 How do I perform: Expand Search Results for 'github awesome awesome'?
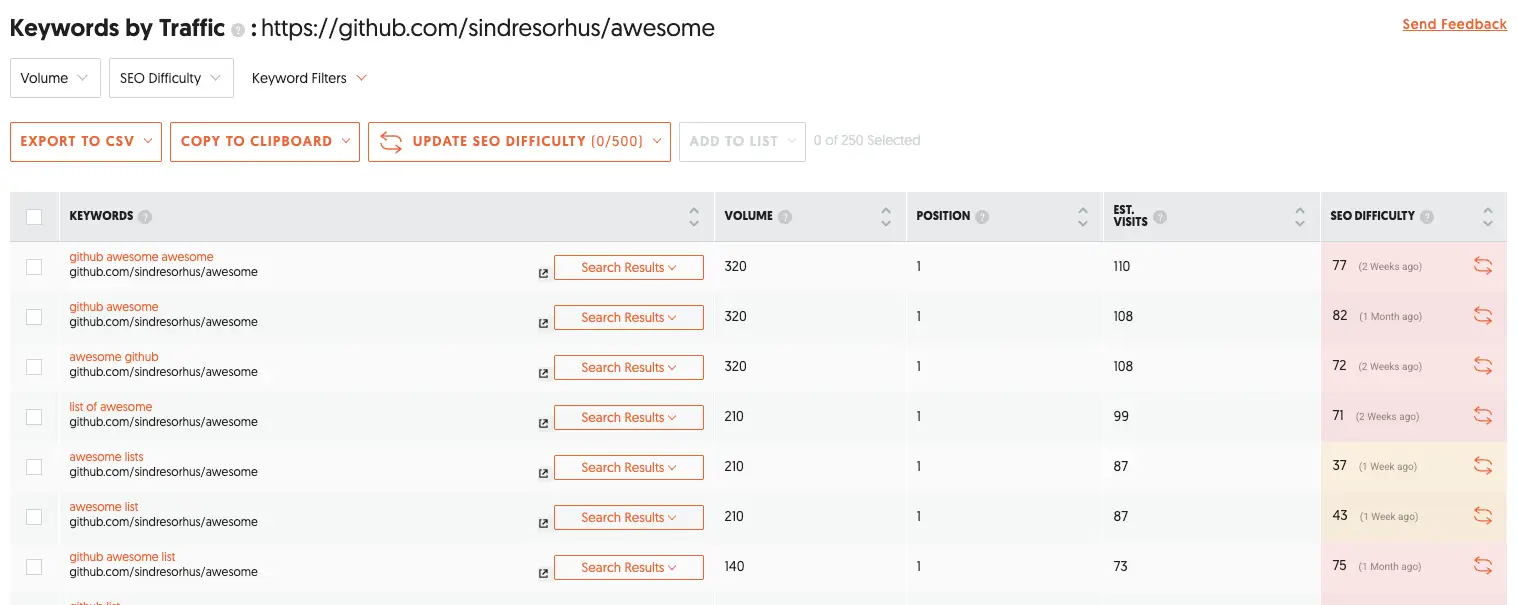(629, 267)
